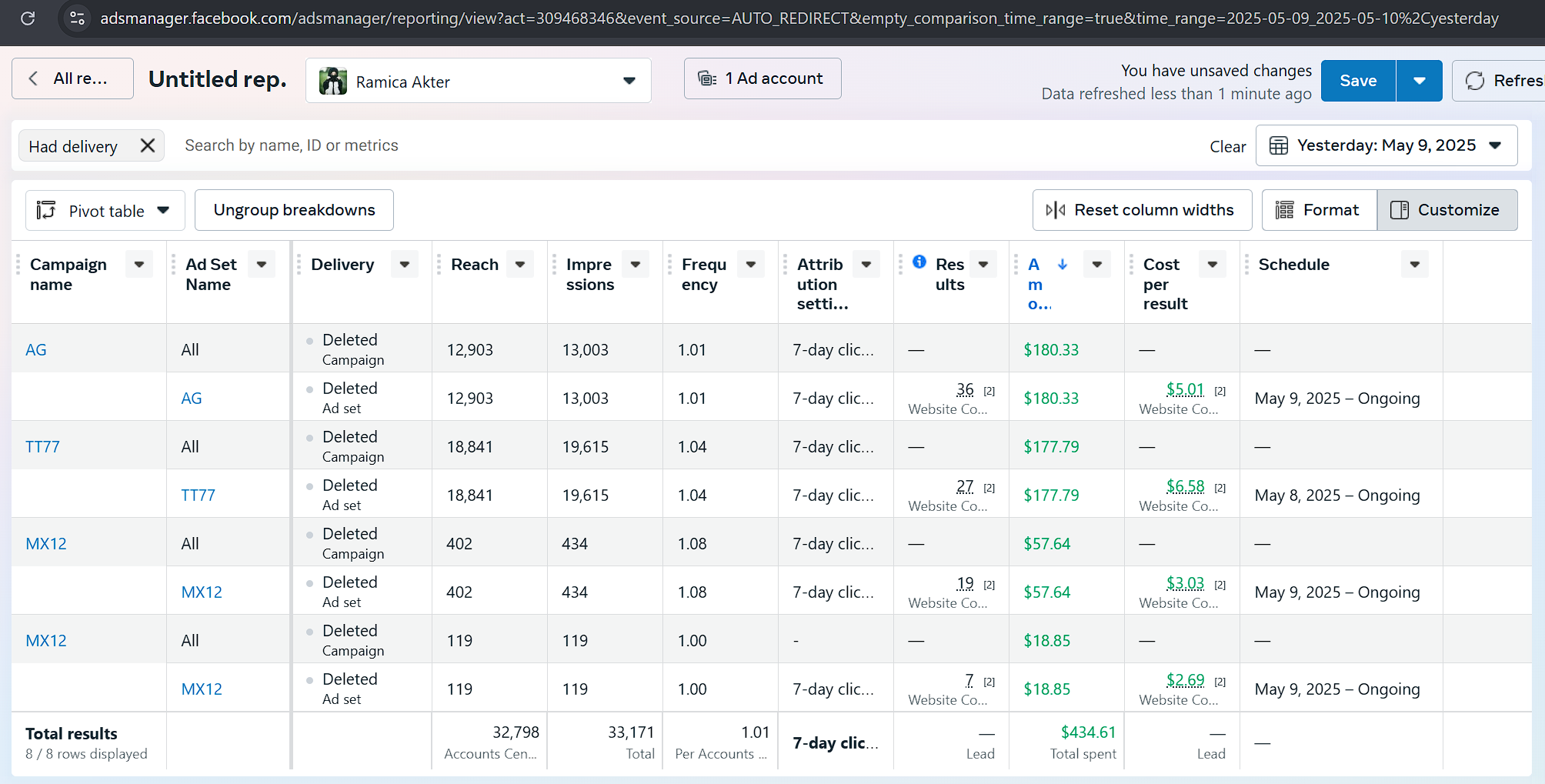The height and width of the screenshot is (784, 1545).
Task: Go back to All reports
Action: 72,78
